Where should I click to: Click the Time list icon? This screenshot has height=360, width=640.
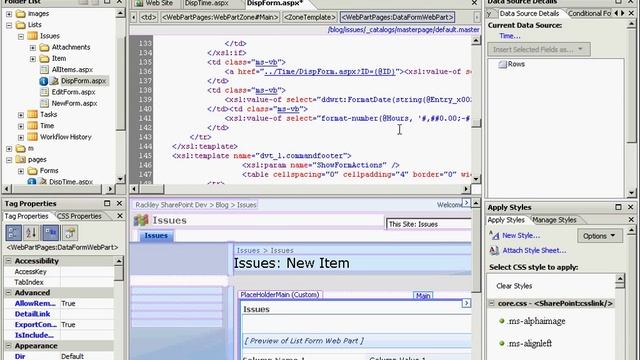point(32,126)
